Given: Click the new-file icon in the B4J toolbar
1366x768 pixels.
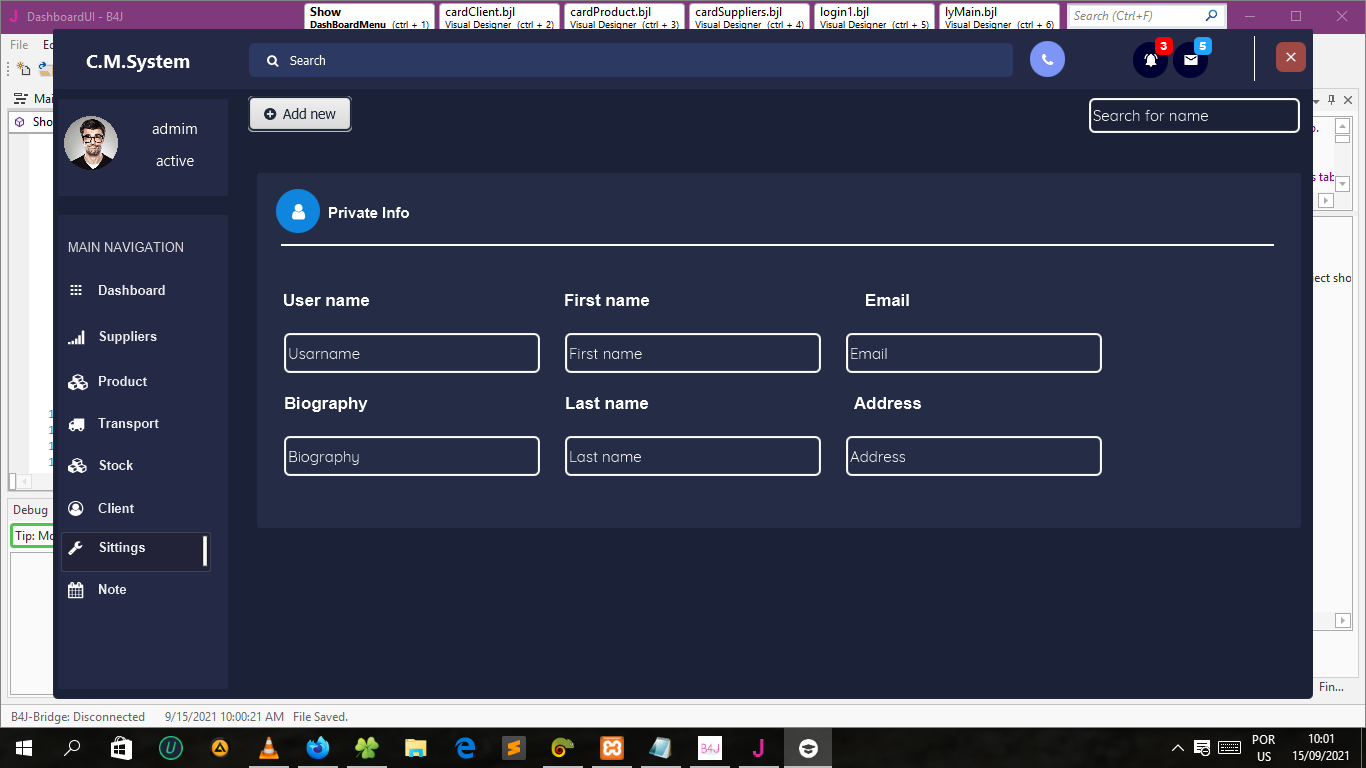Looking at the screenshot, I should [x=24, y=69].
